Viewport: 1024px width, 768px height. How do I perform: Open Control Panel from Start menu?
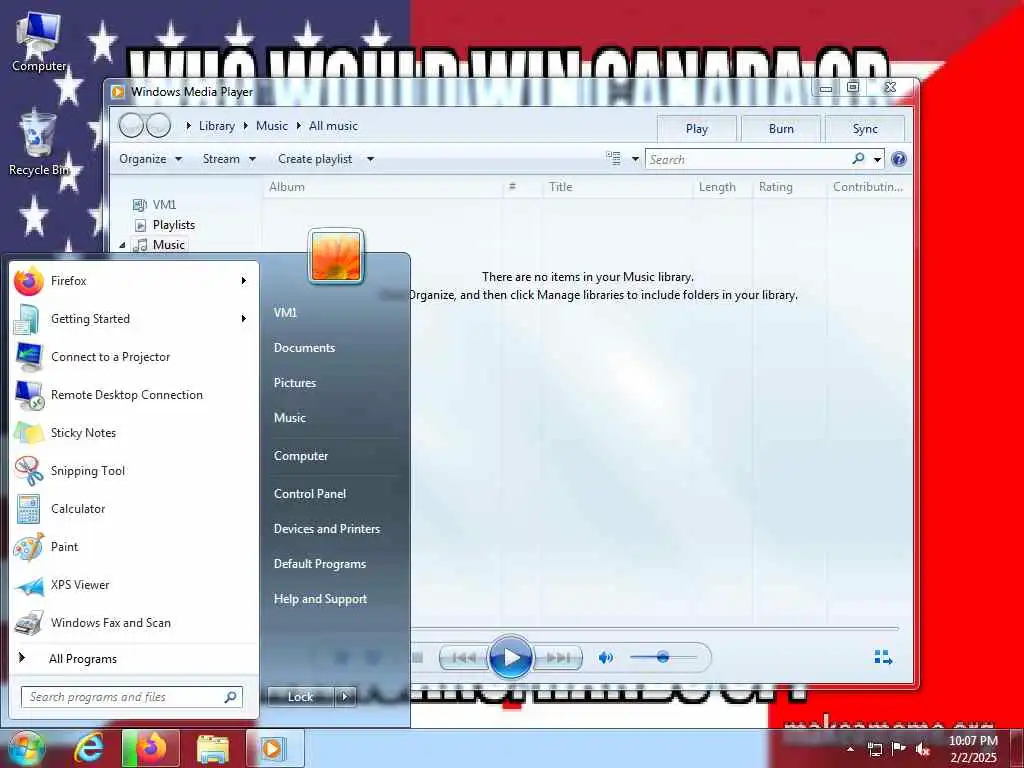(x=310, y=494)
